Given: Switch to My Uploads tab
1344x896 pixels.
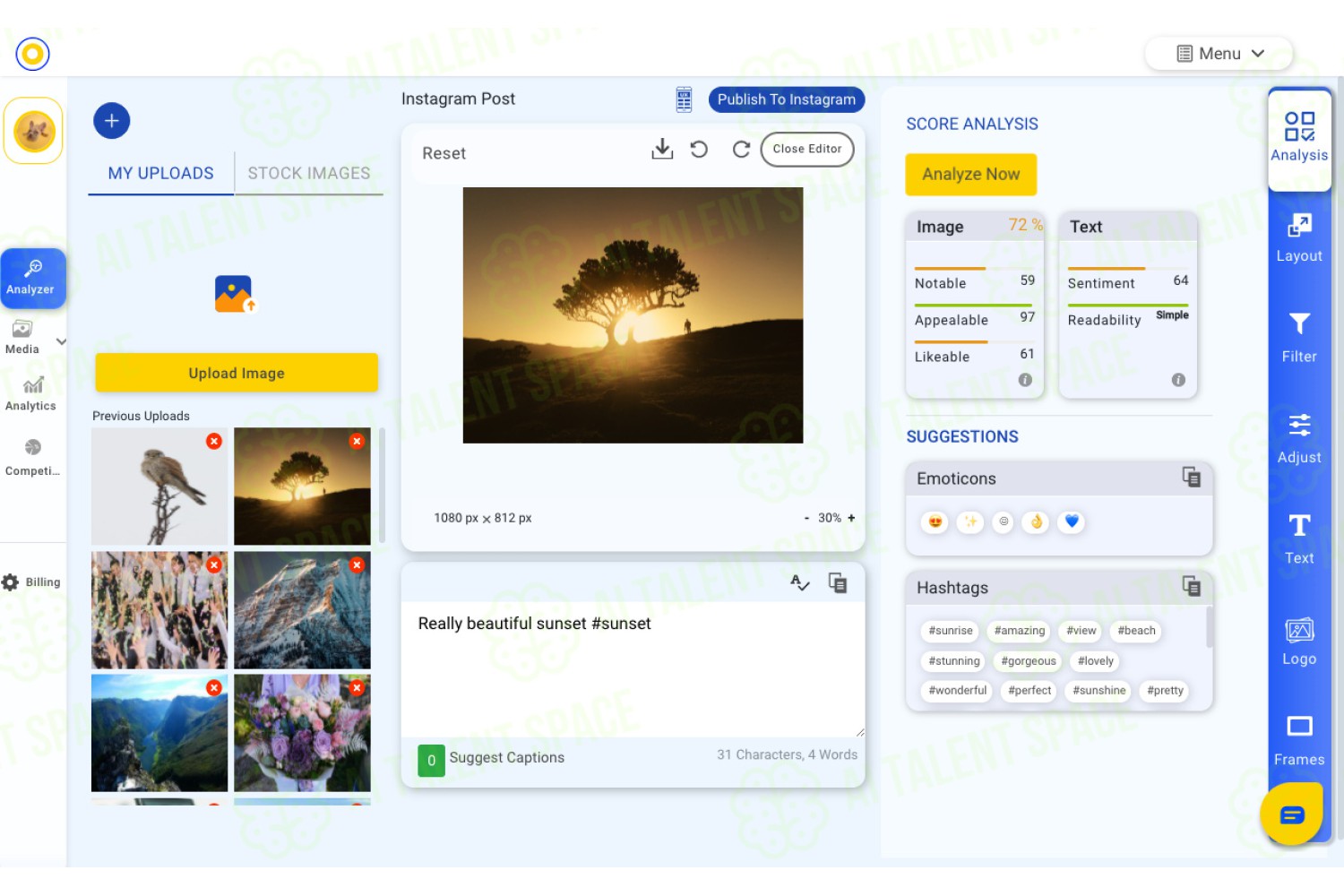Looking at the screenshot, I should (x=161, y=173).
